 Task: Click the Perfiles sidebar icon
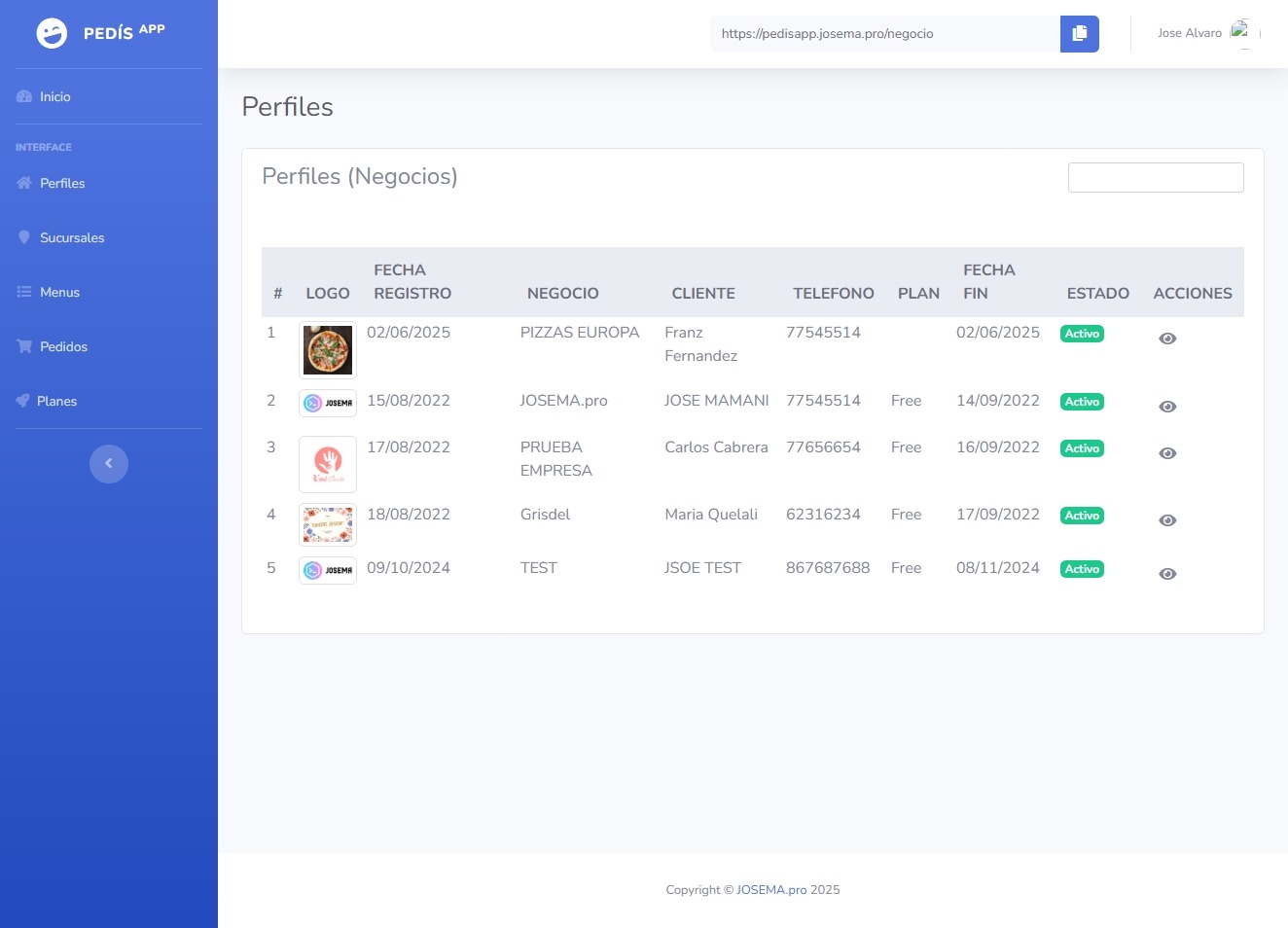[x=23, y=183]
